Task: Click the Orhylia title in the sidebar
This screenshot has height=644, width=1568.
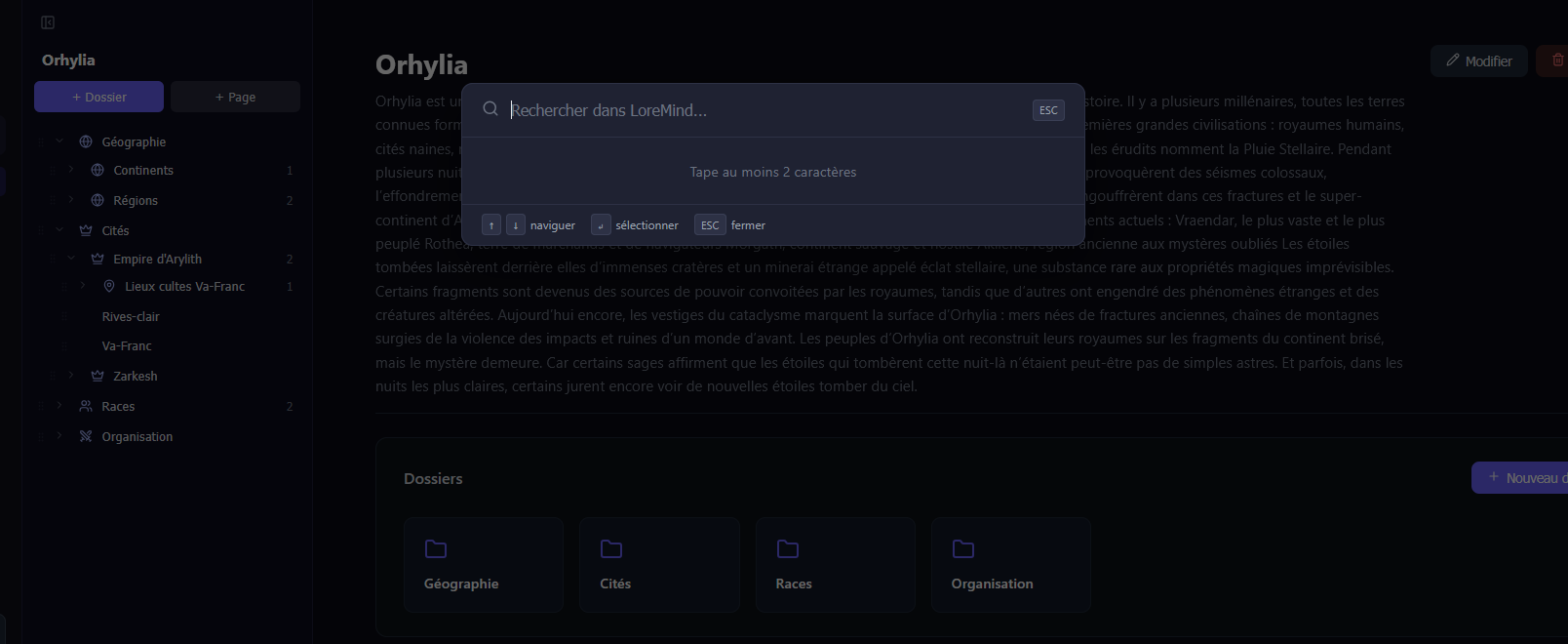Action: click(x=68, y=60)
